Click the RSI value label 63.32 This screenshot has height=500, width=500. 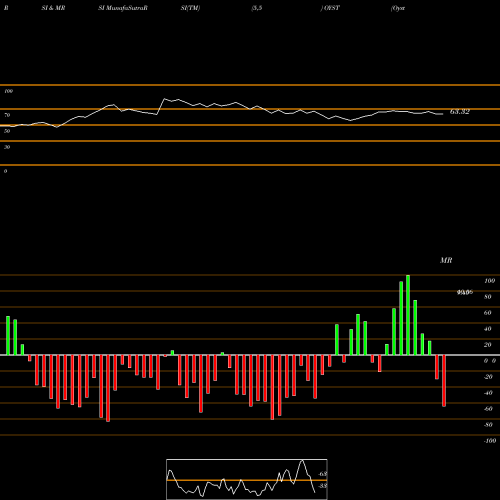460,112
